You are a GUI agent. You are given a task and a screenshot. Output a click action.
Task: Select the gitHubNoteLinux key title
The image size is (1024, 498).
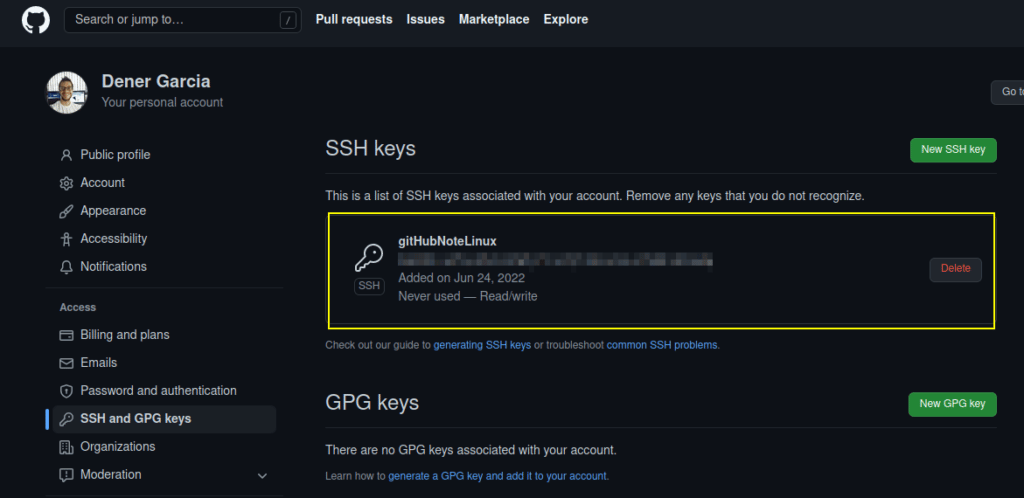[447, 241]
